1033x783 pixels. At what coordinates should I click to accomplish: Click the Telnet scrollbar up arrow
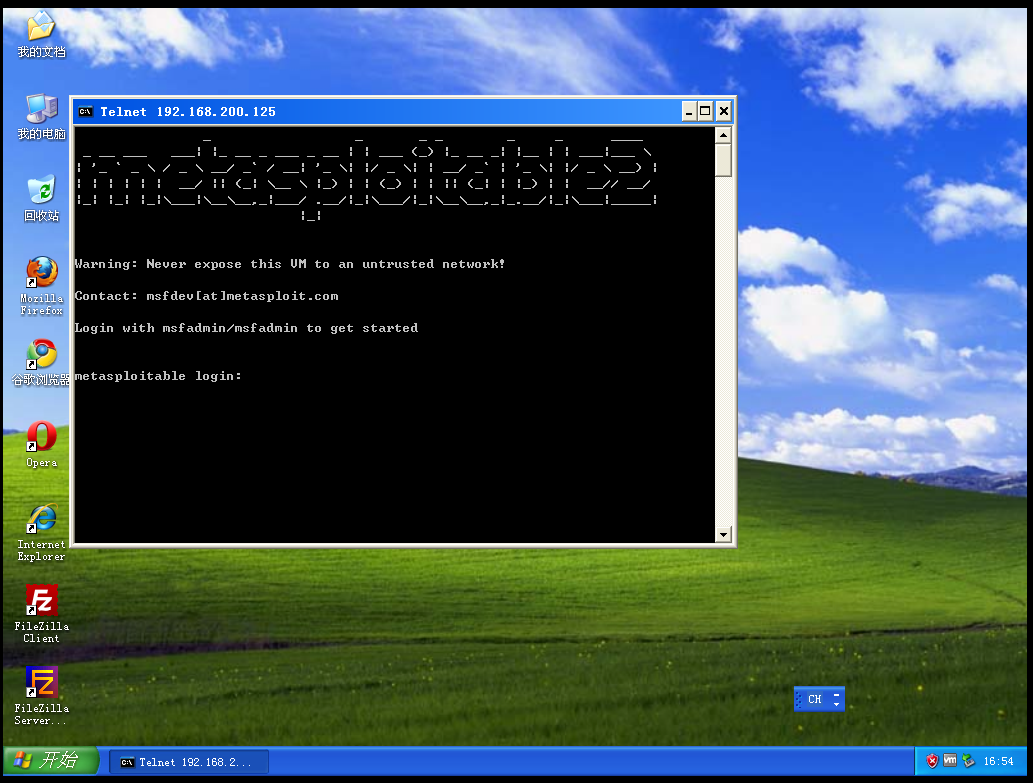pyautogui.click(x=723, y=135)
